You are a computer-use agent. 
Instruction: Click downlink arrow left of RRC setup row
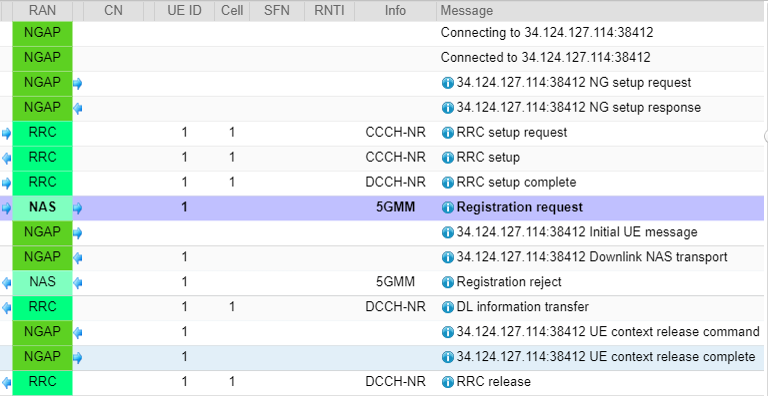[6, 158]
